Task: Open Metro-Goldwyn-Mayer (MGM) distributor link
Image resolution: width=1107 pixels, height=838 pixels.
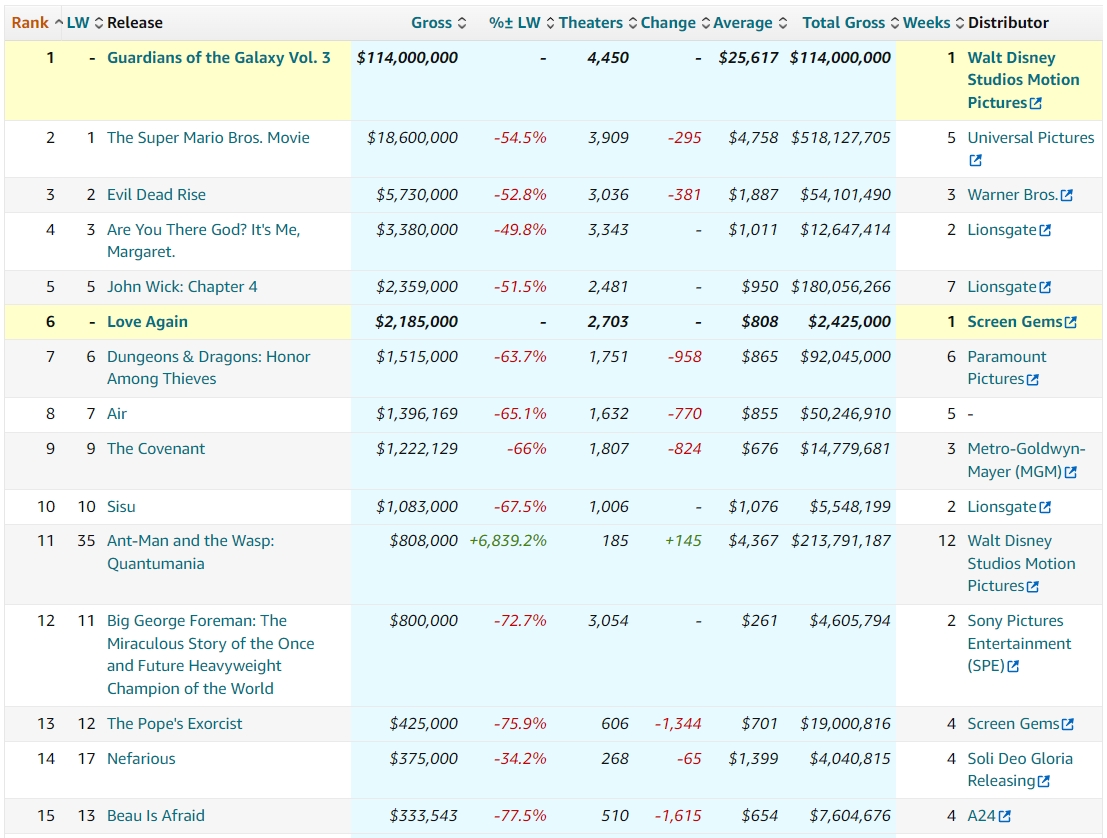Action: pyautogui.click(x=1026, y=460)
